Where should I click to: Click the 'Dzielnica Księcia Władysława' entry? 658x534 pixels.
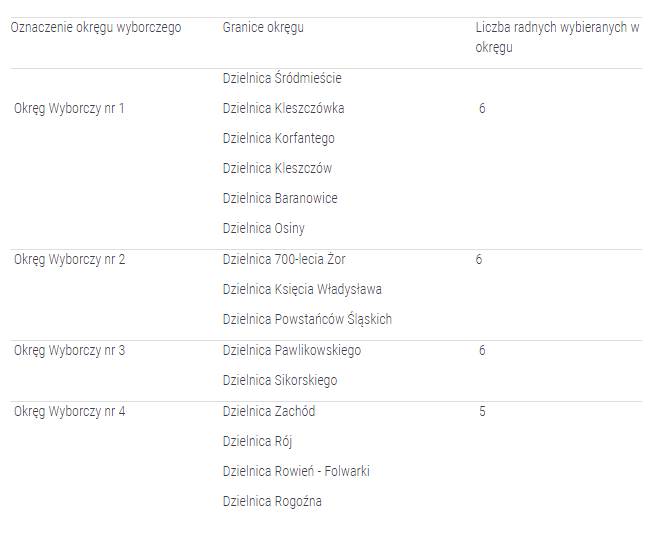coord(302,290)
